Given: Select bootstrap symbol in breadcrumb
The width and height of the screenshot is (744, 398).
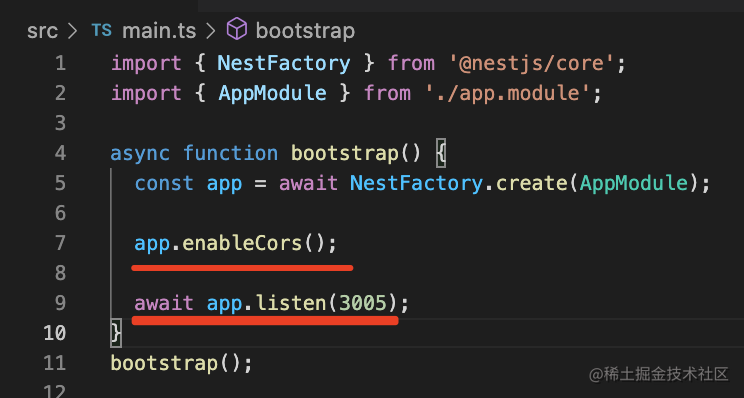Looking at the screenshot, I should click(305, 31).
